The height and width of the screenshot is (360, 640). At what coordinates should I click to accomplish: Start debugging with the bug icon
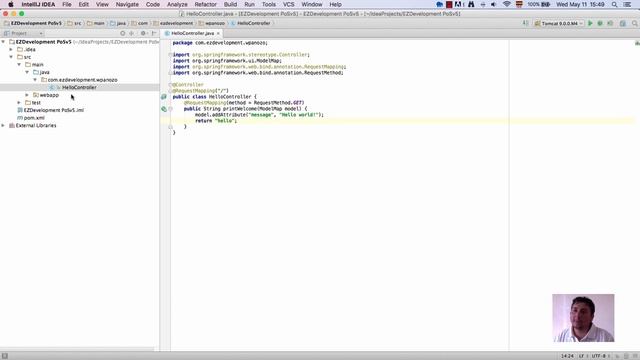(600, 24)
